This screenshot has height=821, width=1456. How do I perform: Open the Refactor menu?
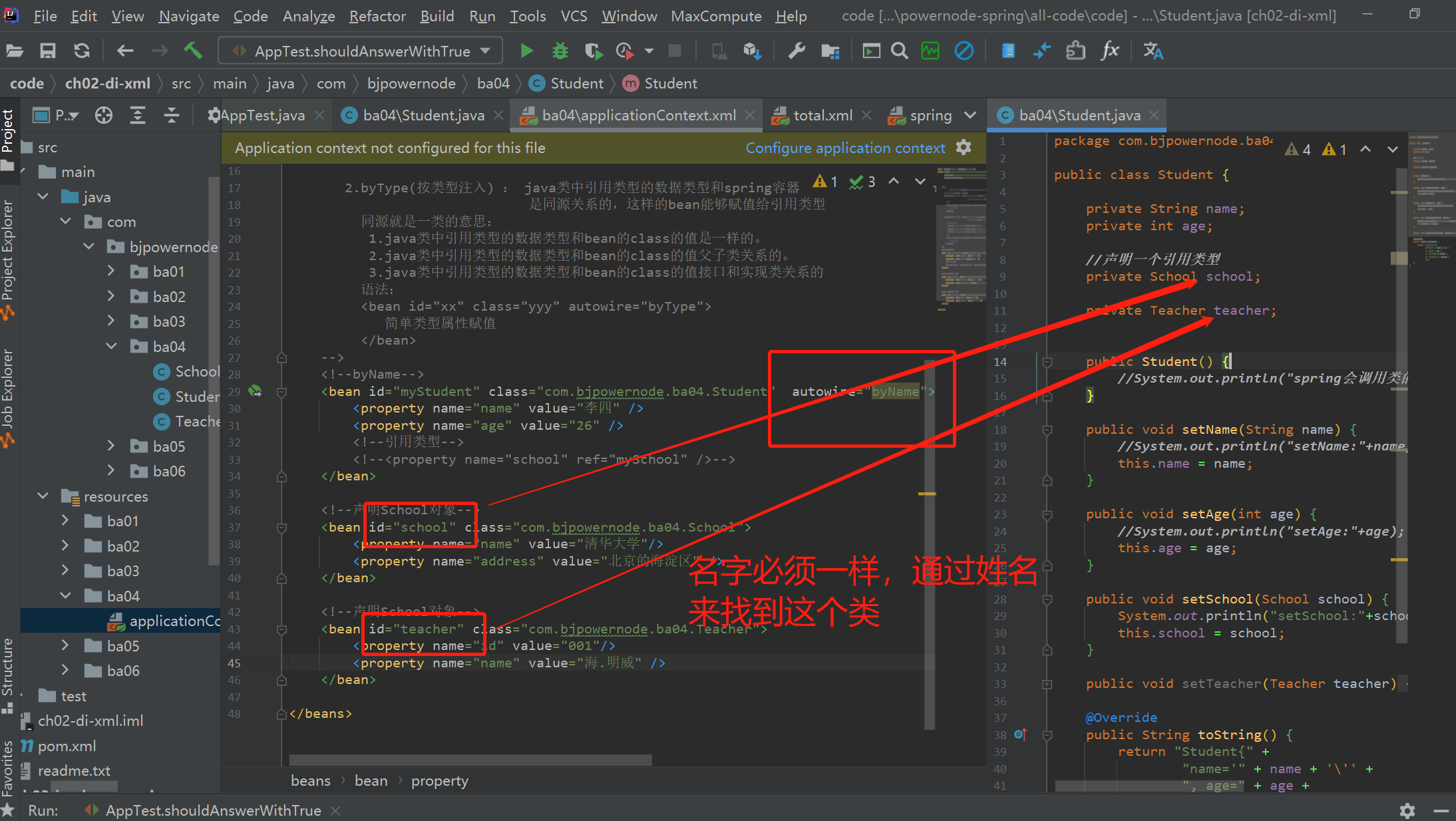377,16
